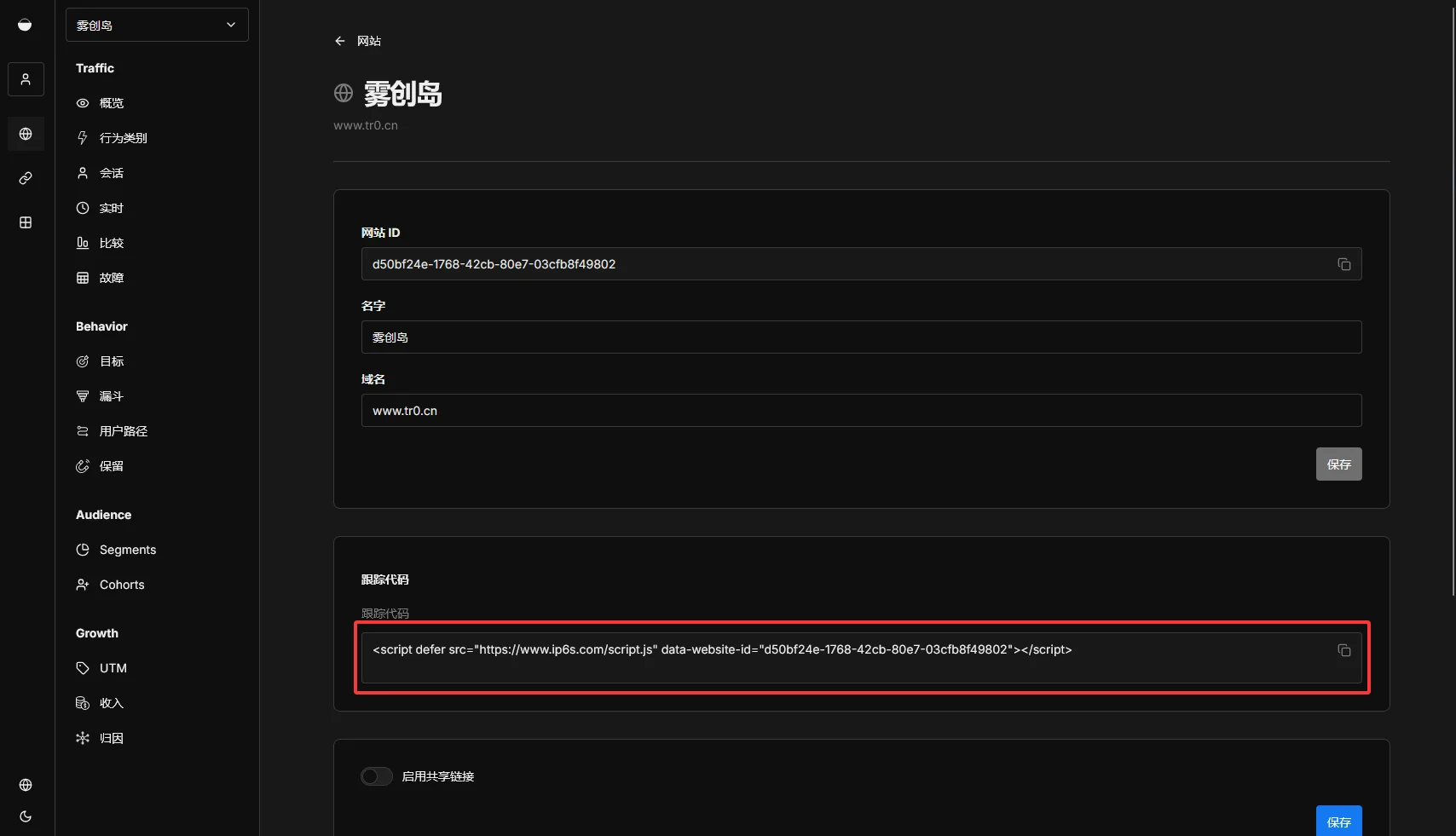Copy the tracking code snippet
The width and height of the screenshot is (1456, 836).
tap(1343, 650)
